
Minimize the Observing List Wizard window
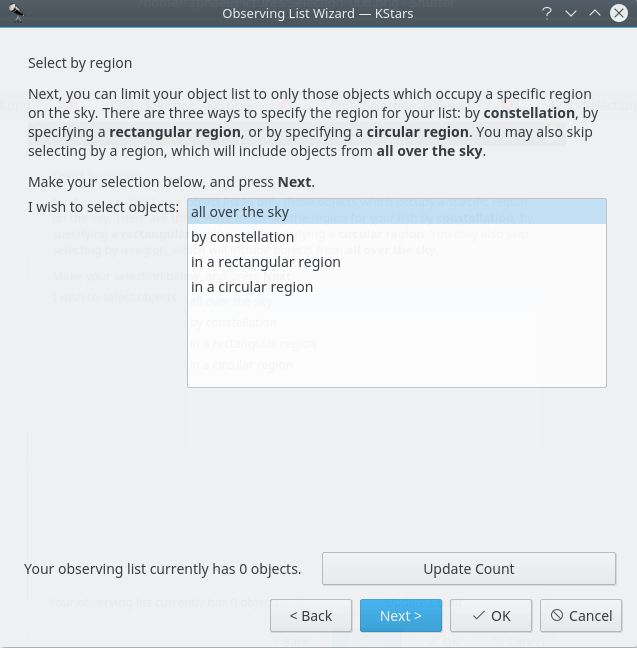[571, 14]
